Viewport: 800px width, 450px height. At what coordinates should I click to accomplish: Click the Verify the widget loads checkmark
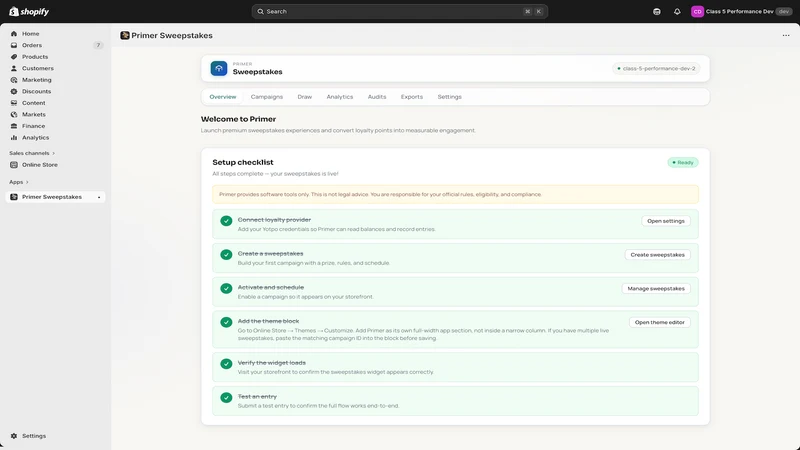click(x=226, y=364)
